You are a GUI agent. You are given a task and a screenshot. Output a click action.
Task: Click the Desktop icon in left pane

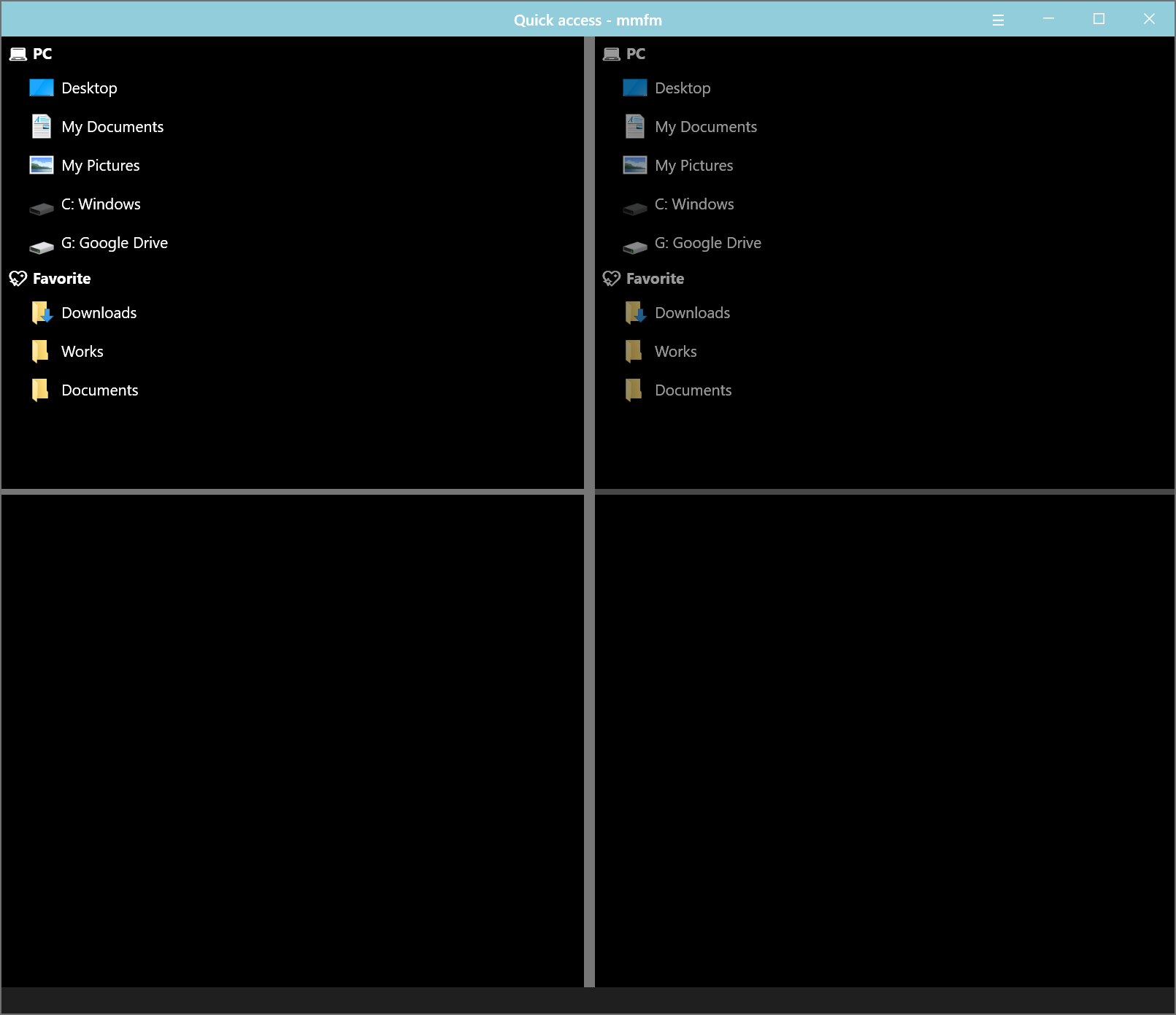tap(42, 88)
